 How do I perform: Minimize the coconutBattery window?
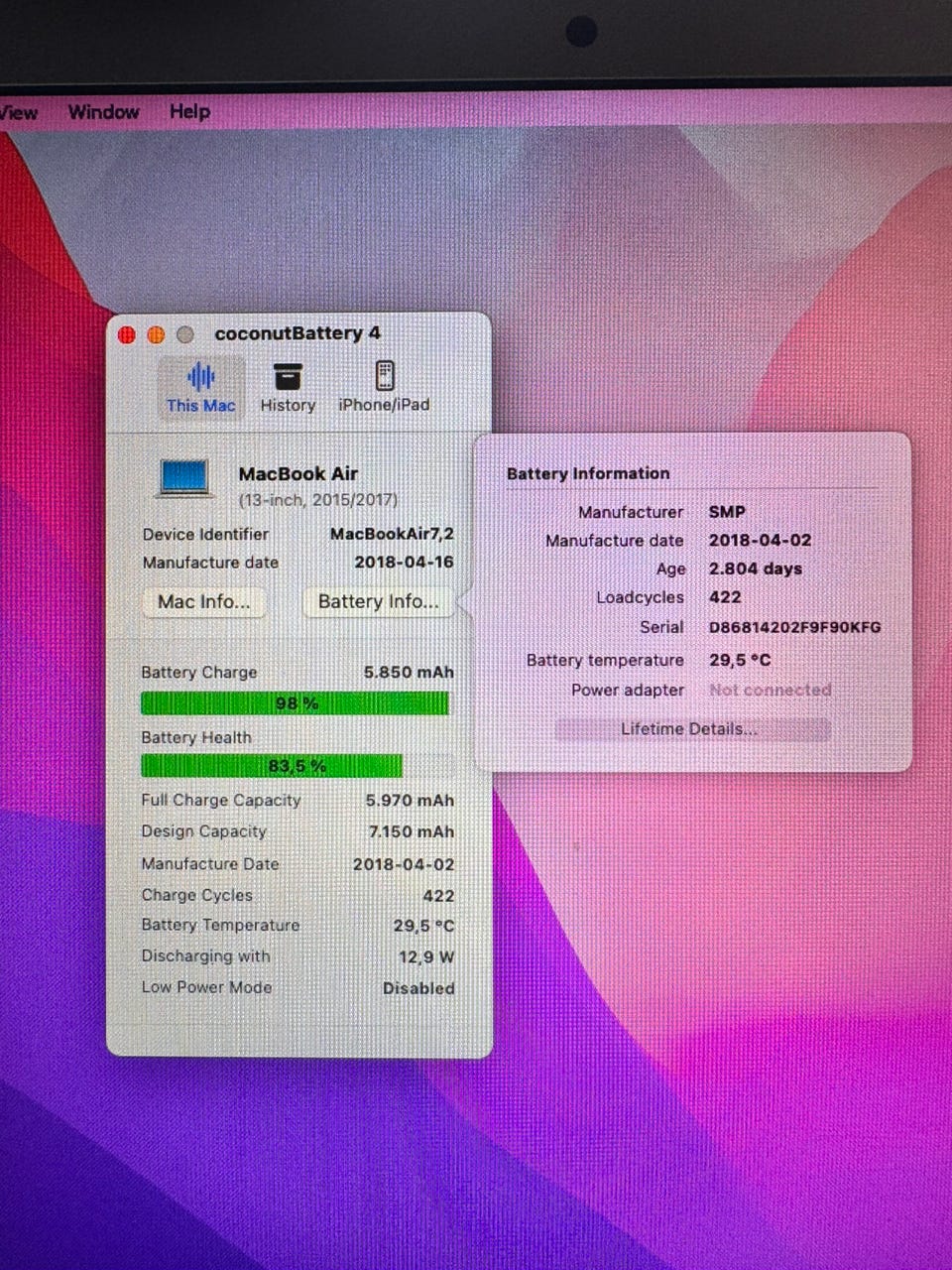(156, 334)
